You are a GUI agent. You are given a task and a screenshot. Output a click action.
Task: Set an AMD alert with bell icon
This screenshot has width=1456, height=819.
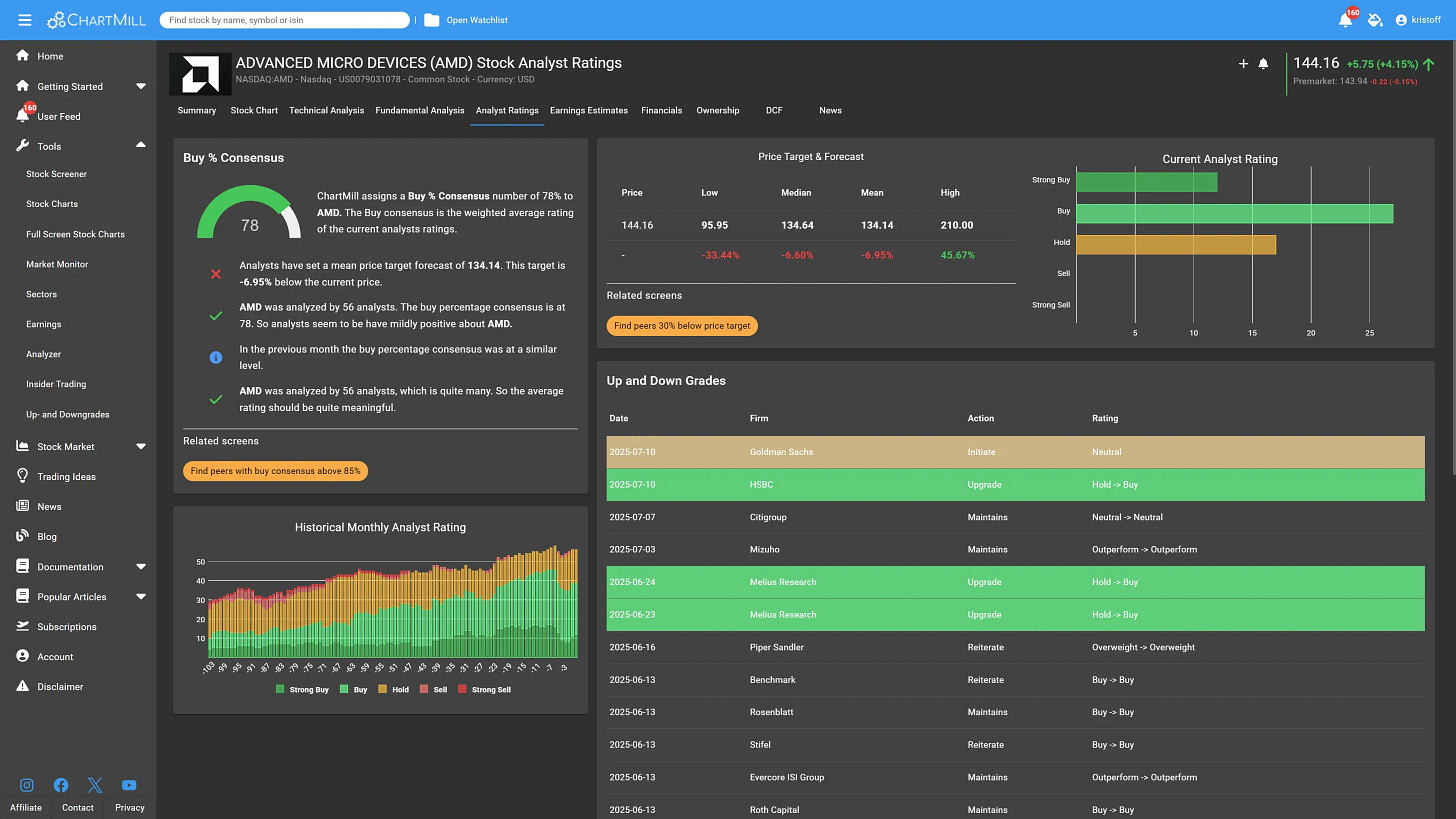click(x=1263, y=64)
